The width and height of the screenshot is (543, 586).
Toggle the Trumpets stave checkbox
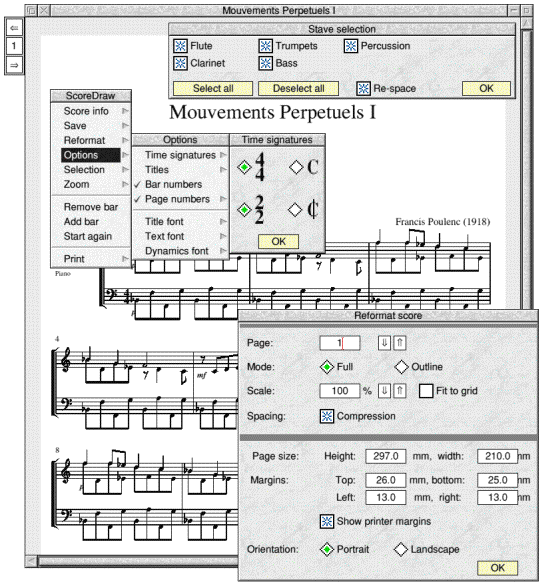(x=266, y=46)
